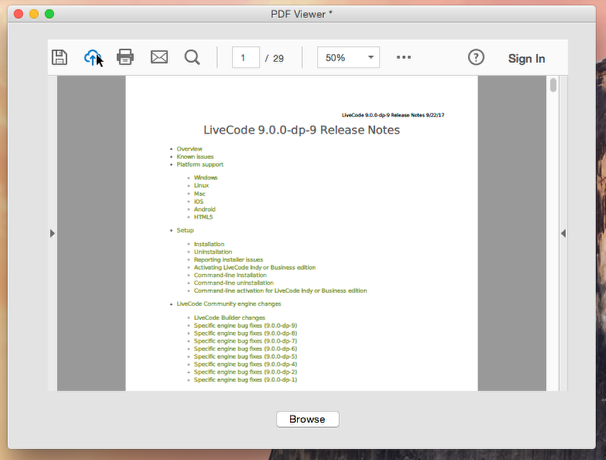606x460 pixels.
Task: Go to the Mac section link
Action: click(x=199, y=194)
